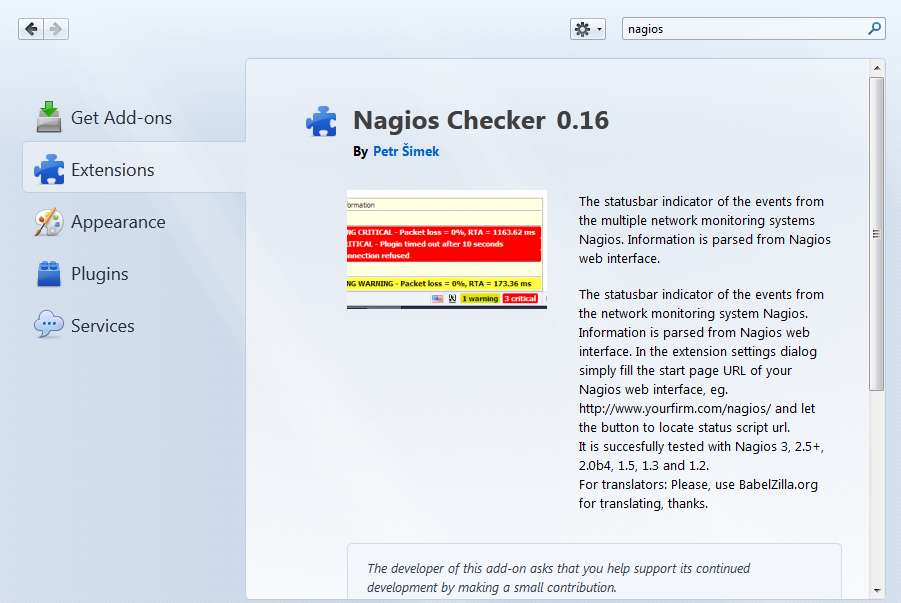Click the back arrow navigation button
Screen dimensions: 901x603
31,29
